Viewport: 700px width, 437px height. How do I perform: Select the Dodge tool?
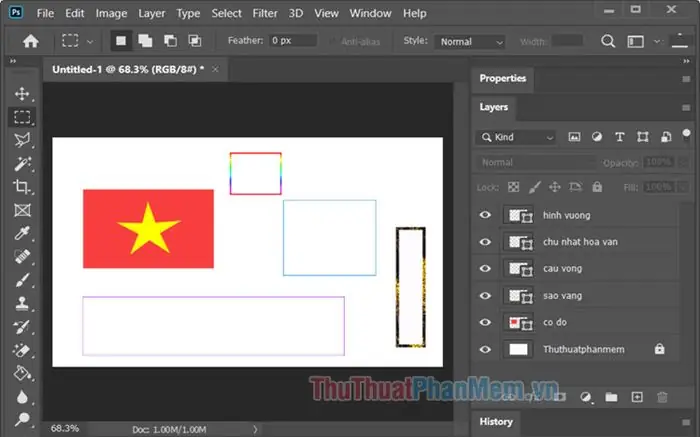tap(22, 419)
